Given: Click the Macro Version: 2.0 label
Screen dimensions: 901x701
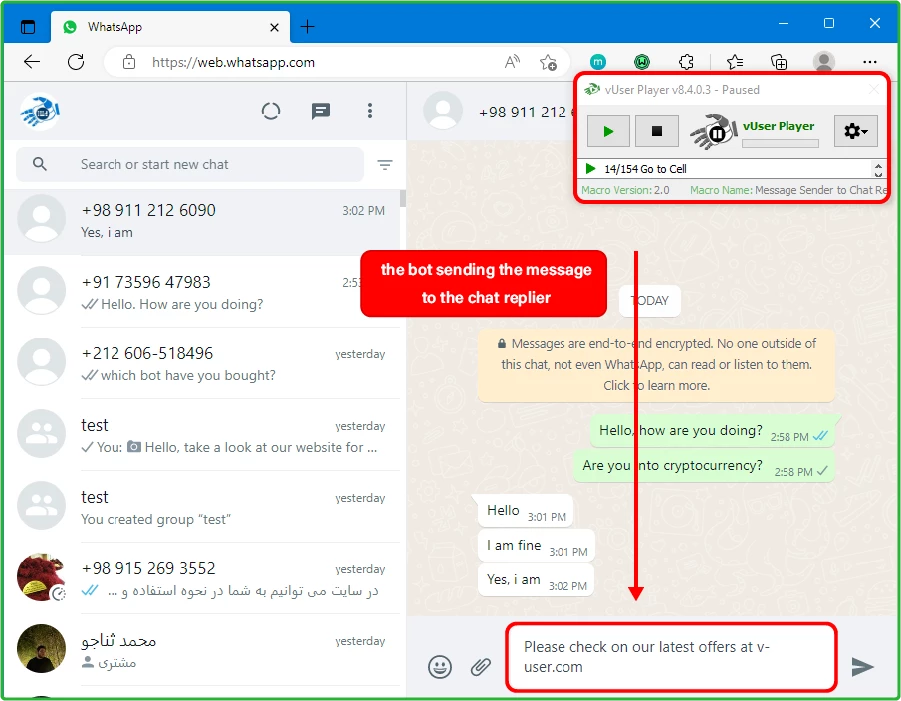Looking at the screenshot, I should pyautogui.click(x=625, y=190).
